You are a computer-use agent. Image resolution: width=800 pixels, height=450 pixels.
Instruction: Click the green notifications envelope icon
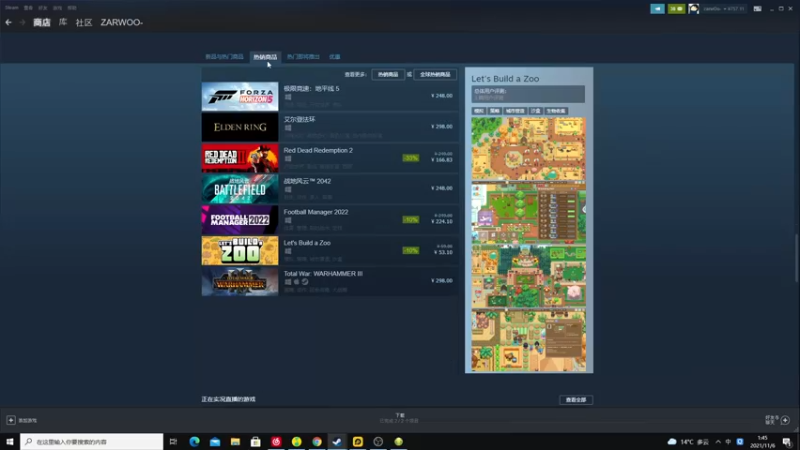677,9
